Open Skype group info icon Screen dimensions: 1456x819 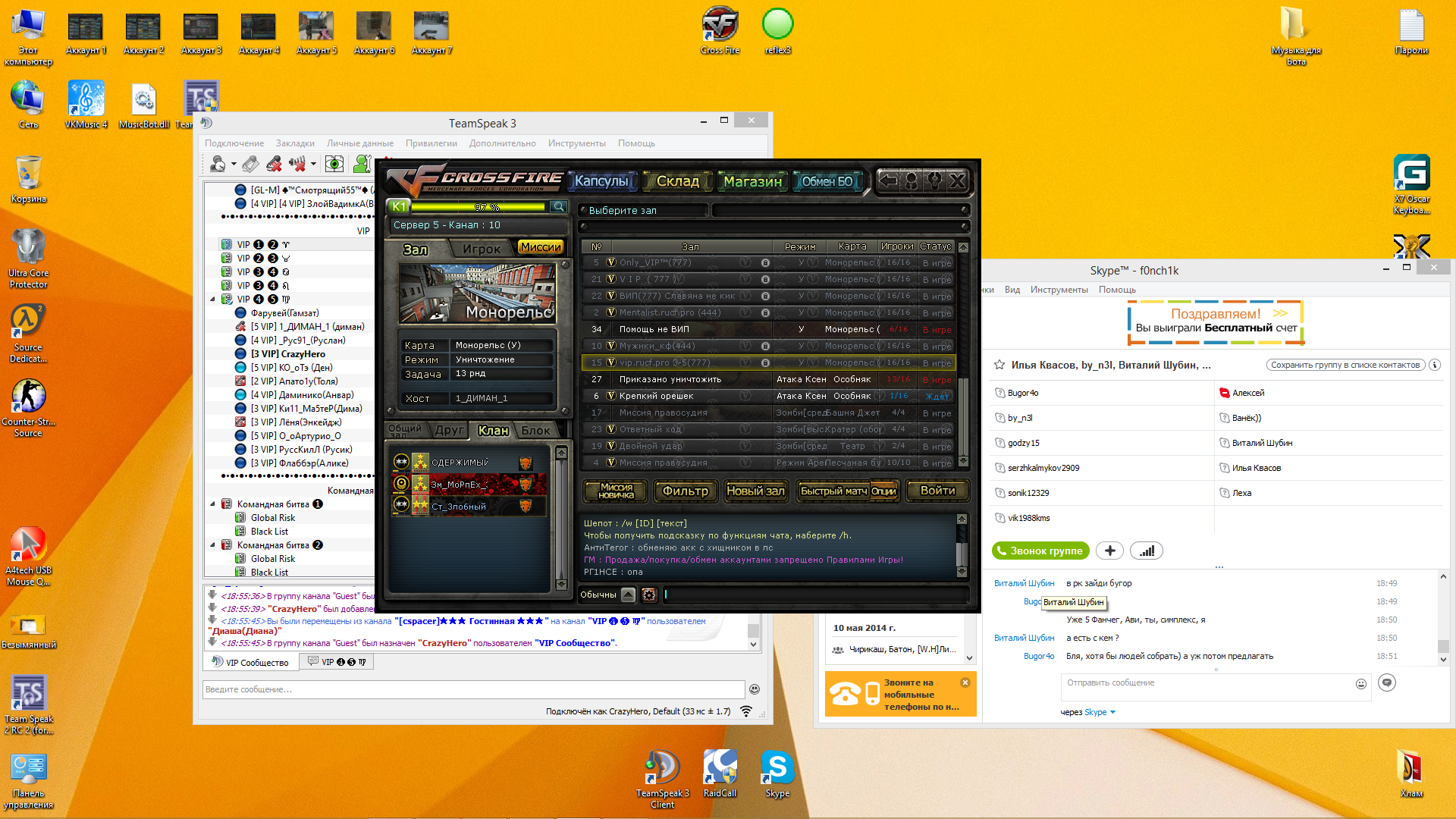point(1435,365)
